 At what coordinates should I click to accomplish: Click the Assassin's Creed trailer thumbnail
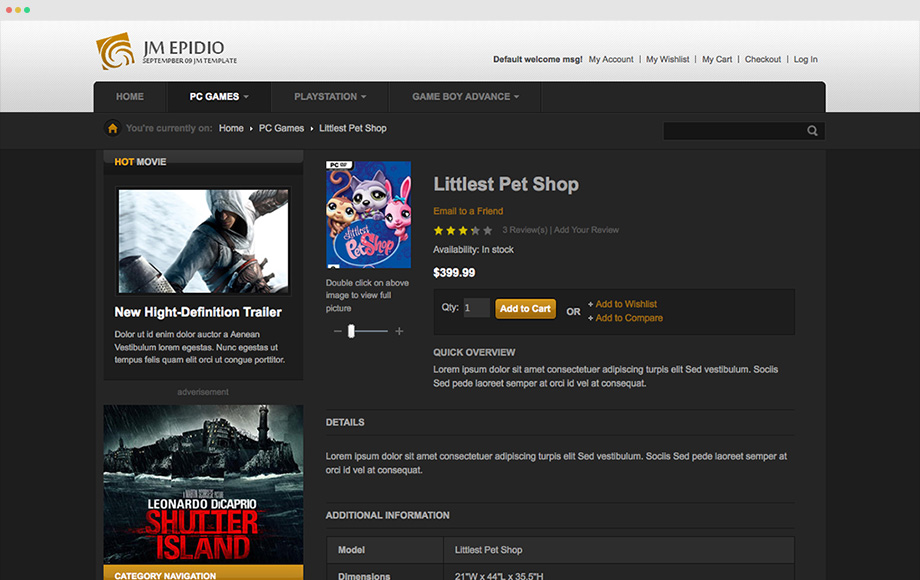[203, 241]
